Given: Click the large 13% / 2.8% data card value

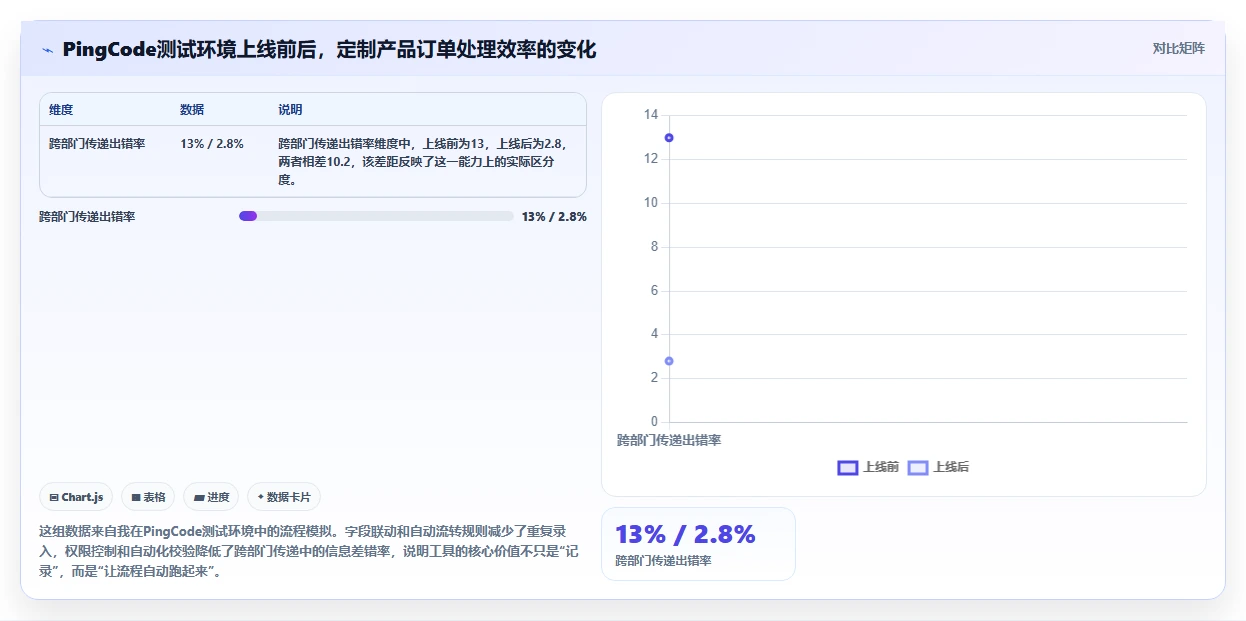Looking at the screenshot, I should [685, 534].
